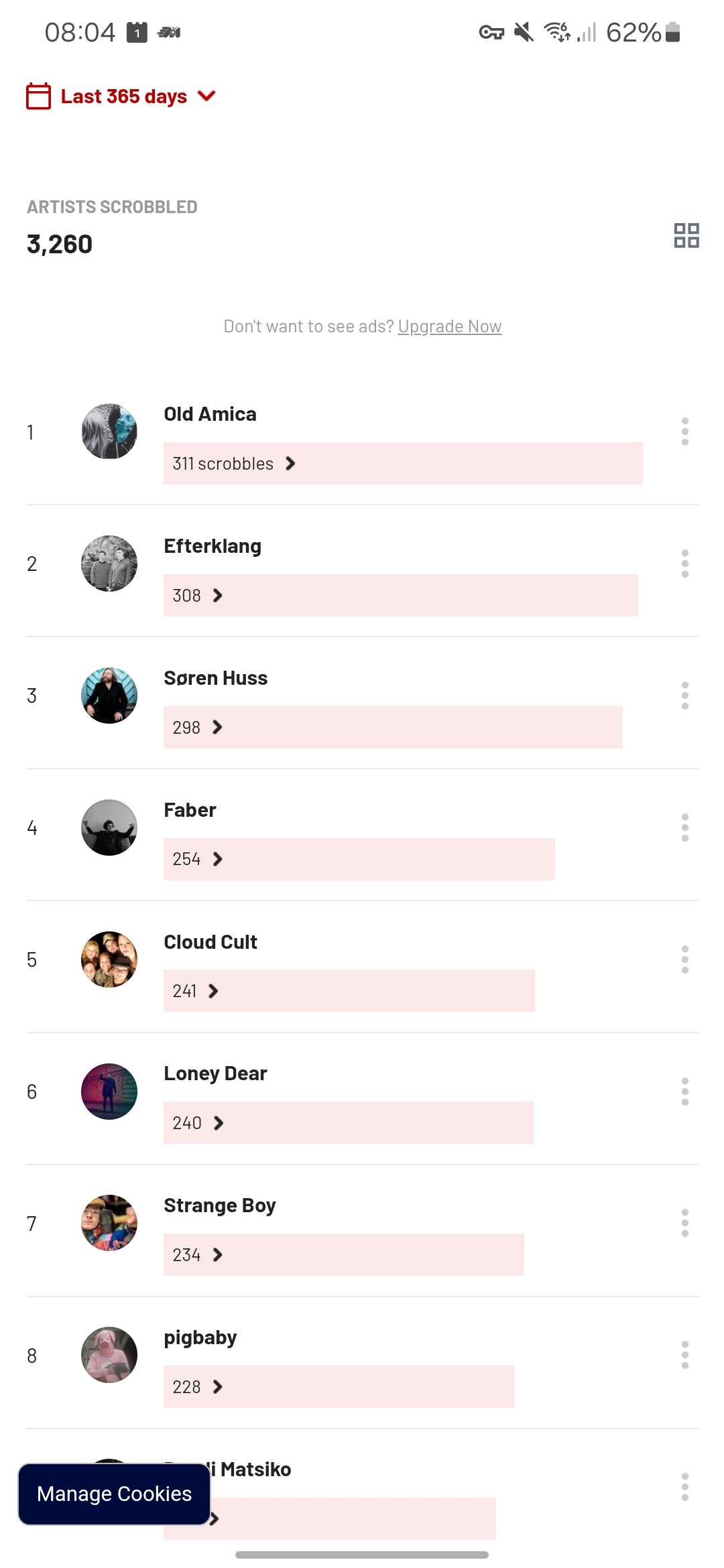The image size is (724, 1568).
Task: Open three-dot menu for pigbaby
Action: pyautogui.click(x=684, y=1355)
